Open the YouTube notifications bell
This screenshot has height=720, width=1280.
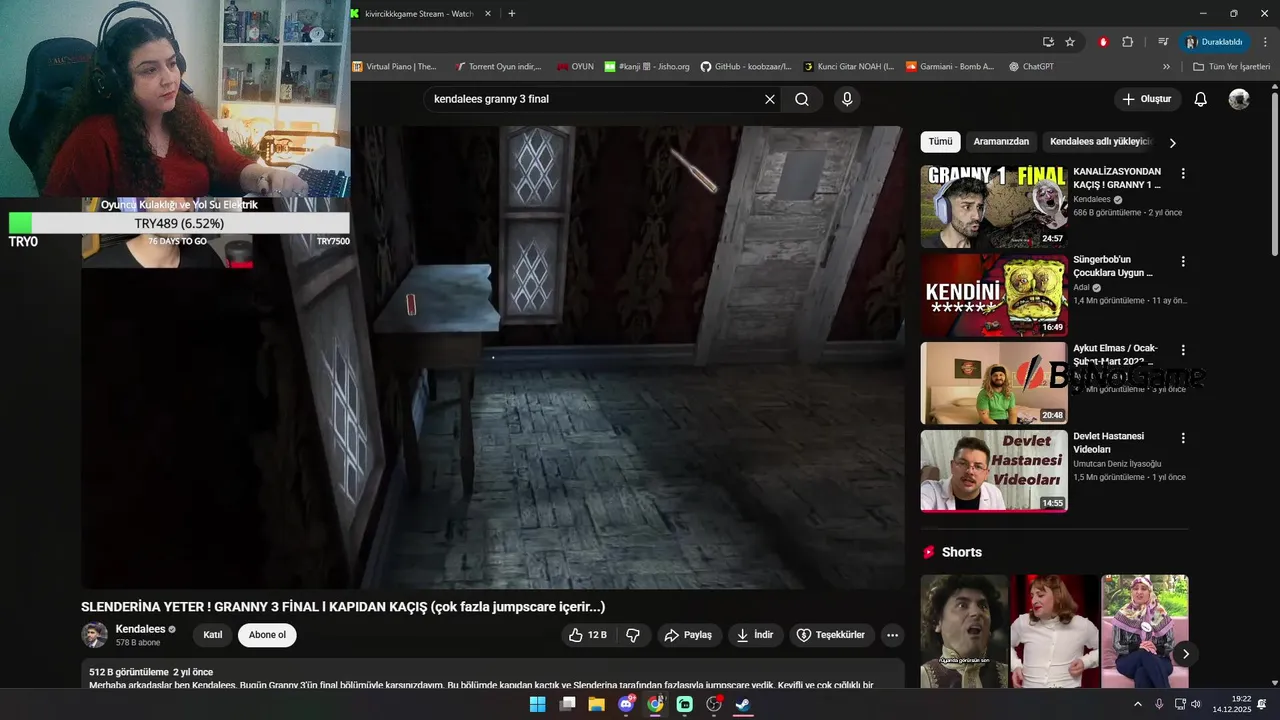coord(1201,99)
